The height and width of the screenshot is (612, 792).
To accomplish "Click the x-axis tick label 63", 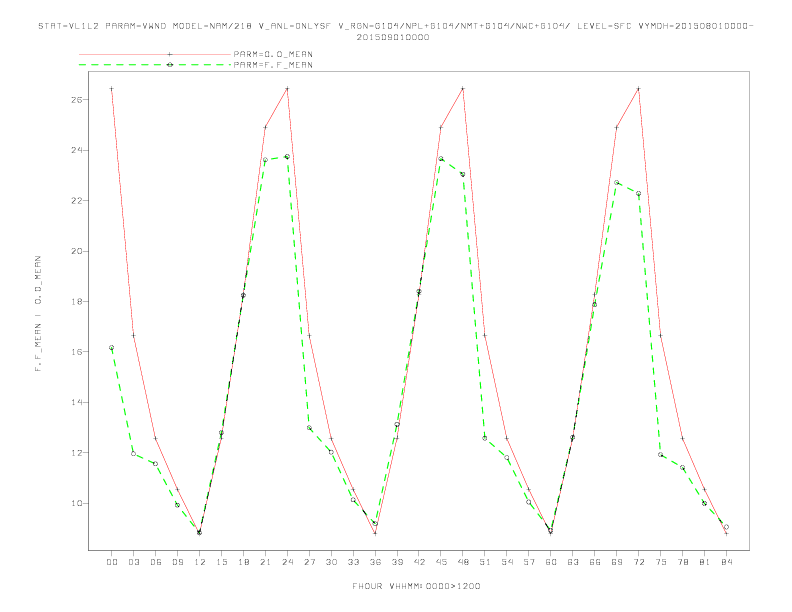I will [573, 562].
